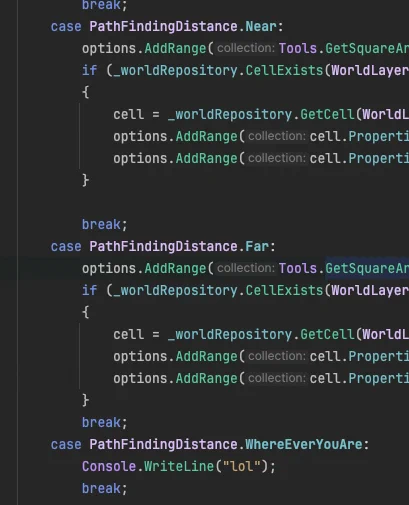409x505 pixels.
Task: Click the case keyword before PathFindingDistance.Near
Action: pos(66,27)
